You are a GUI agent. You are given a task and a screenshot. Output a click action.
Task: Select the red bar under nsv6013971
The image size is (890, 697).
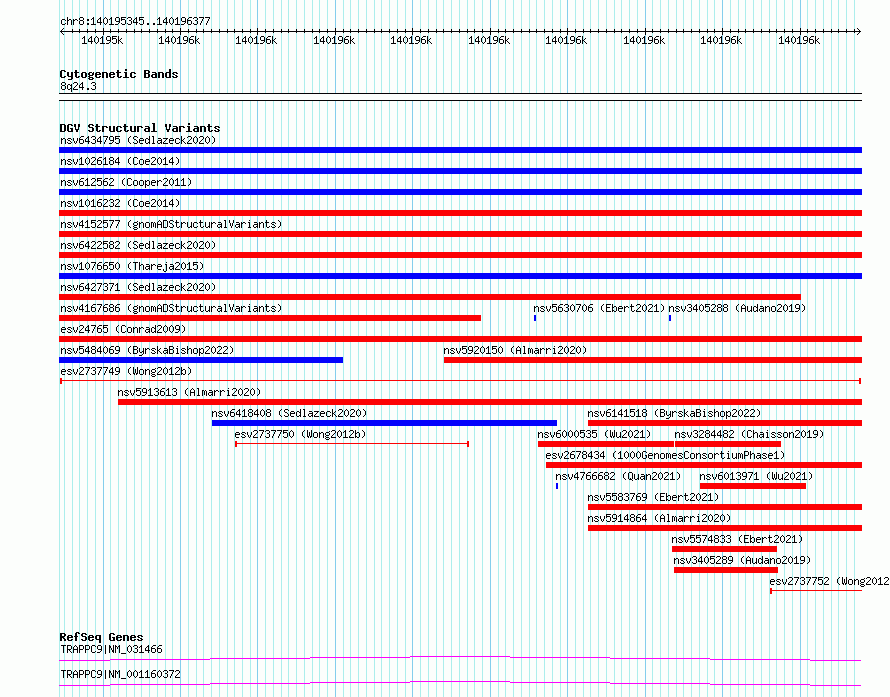pyautogui.click(x=753, y=486)
